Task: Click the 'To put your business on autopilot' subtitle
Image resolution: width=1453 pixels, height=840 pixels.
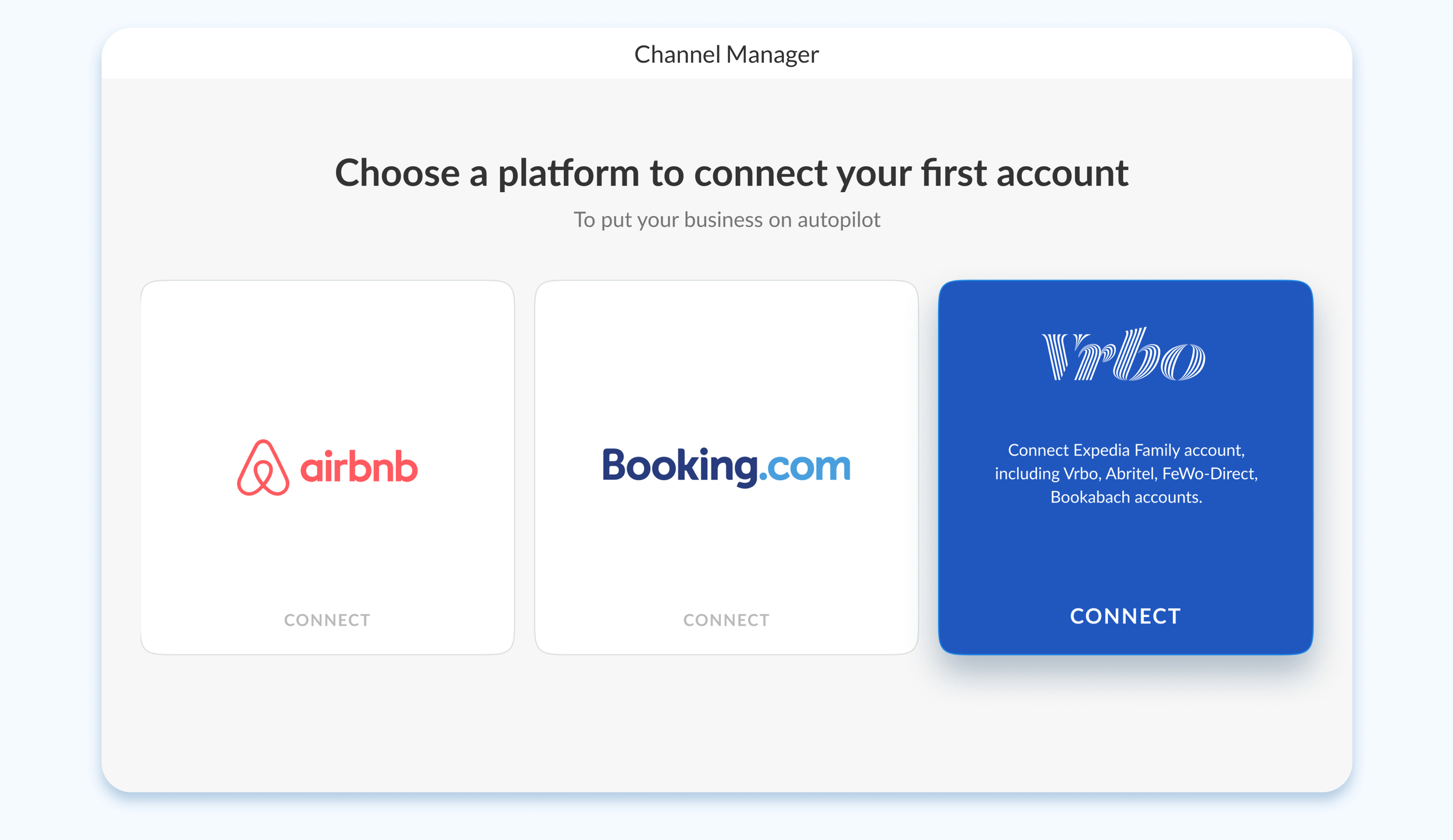Action: (727, 220)
